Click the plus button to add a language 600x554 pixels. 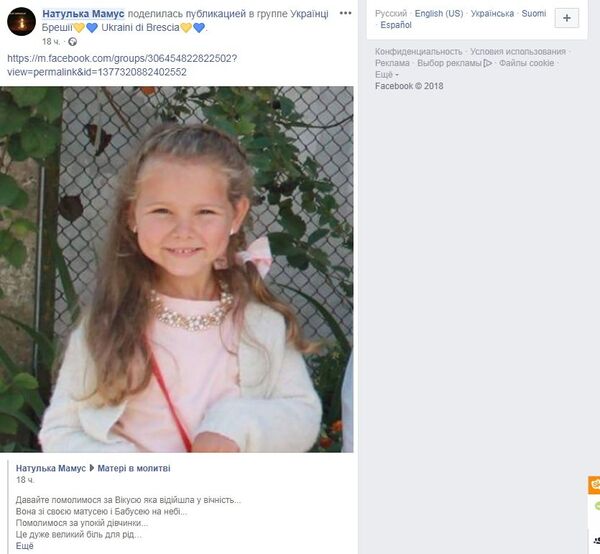tap(567, 18)
